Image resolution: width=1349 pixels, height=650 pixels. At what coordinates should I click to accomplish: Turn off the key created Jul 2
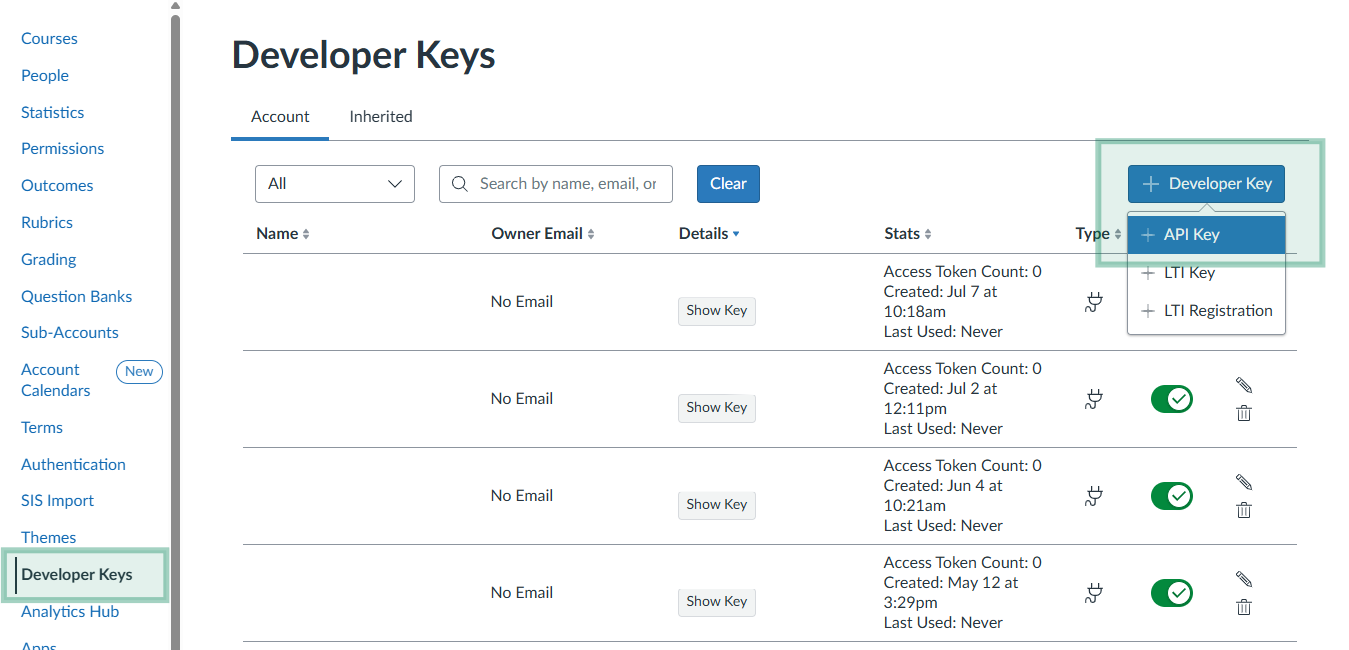[x=1172, y=400]
